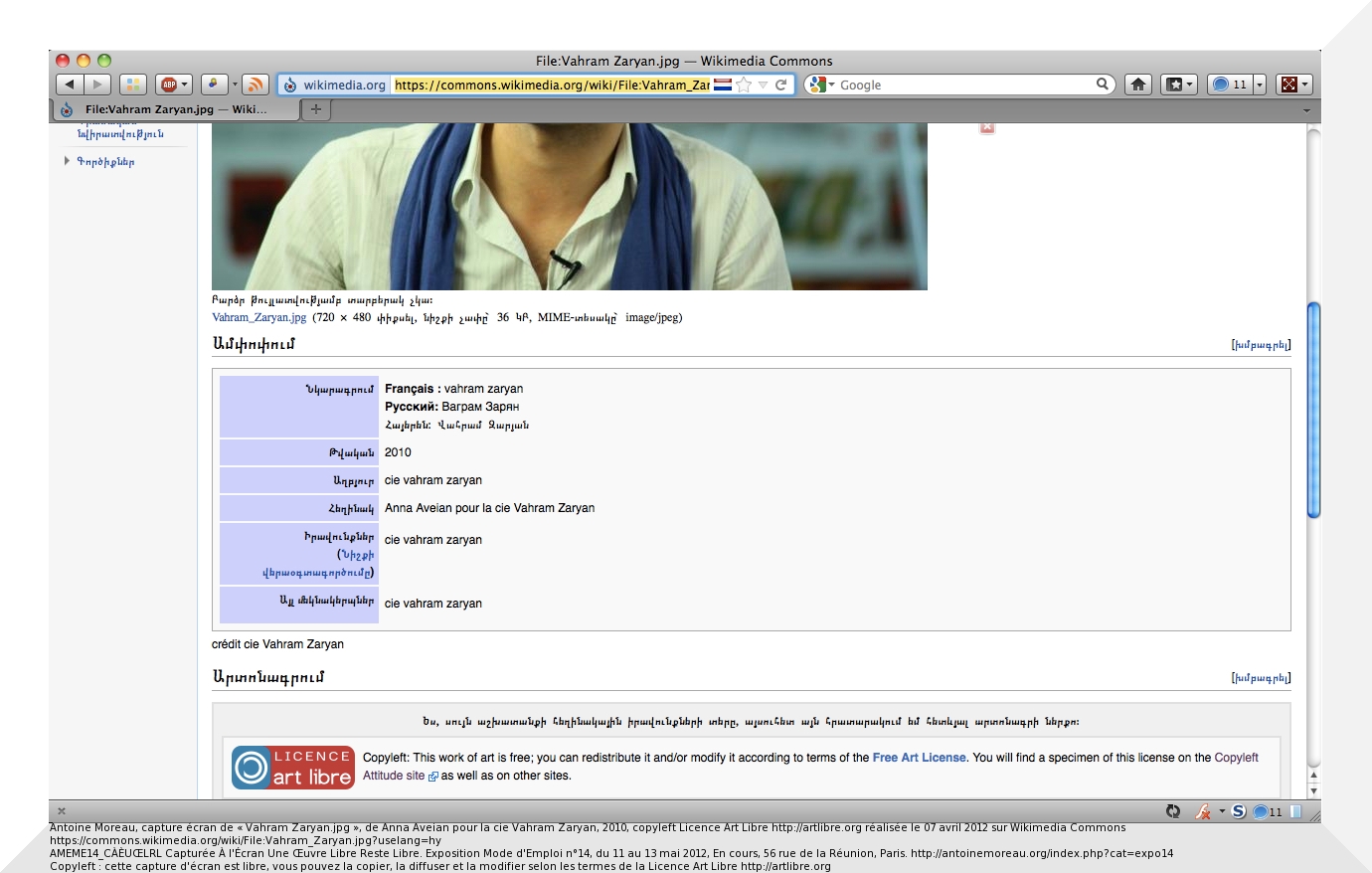Screen dimensions: 1372x873
Task: Click the Flash block icon in status bar
Action: 1202,811
